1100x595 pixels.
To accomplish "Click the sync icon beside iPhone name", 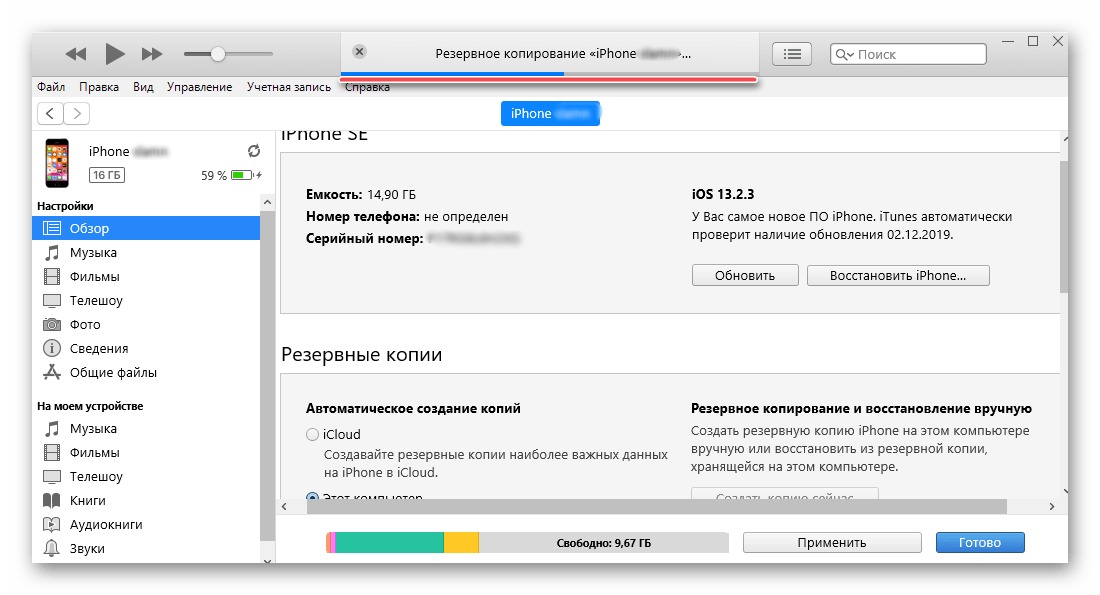I will [x=254, y=151].
